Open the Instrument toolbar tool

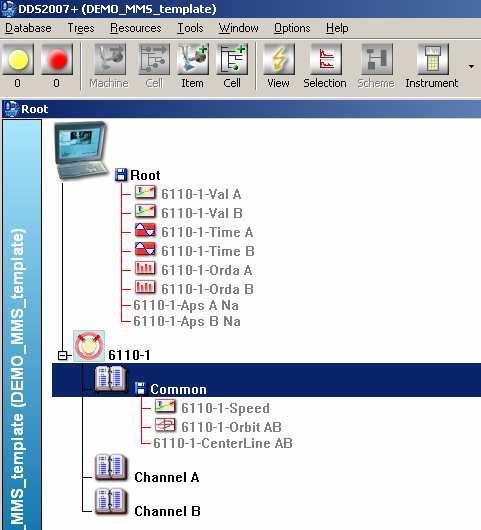coord(433,59)
